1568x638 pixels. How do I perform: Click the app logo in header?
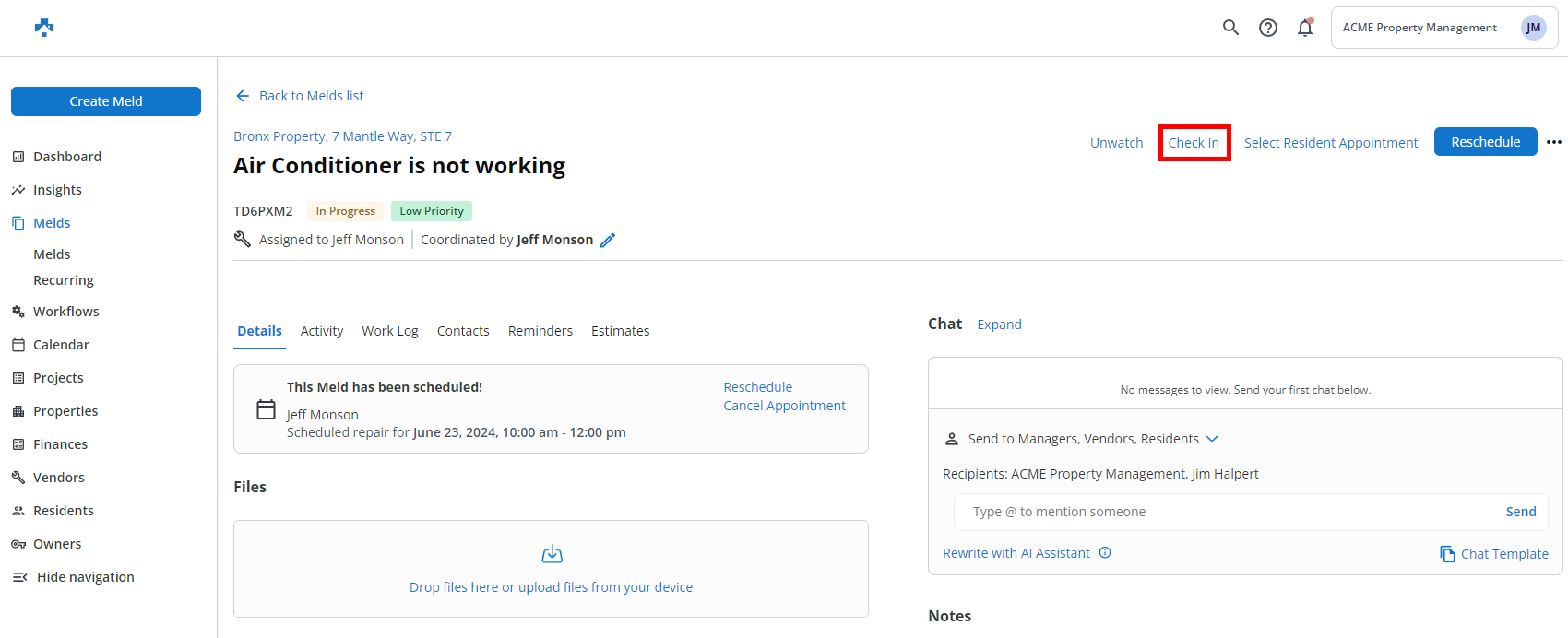pos(44,28)
